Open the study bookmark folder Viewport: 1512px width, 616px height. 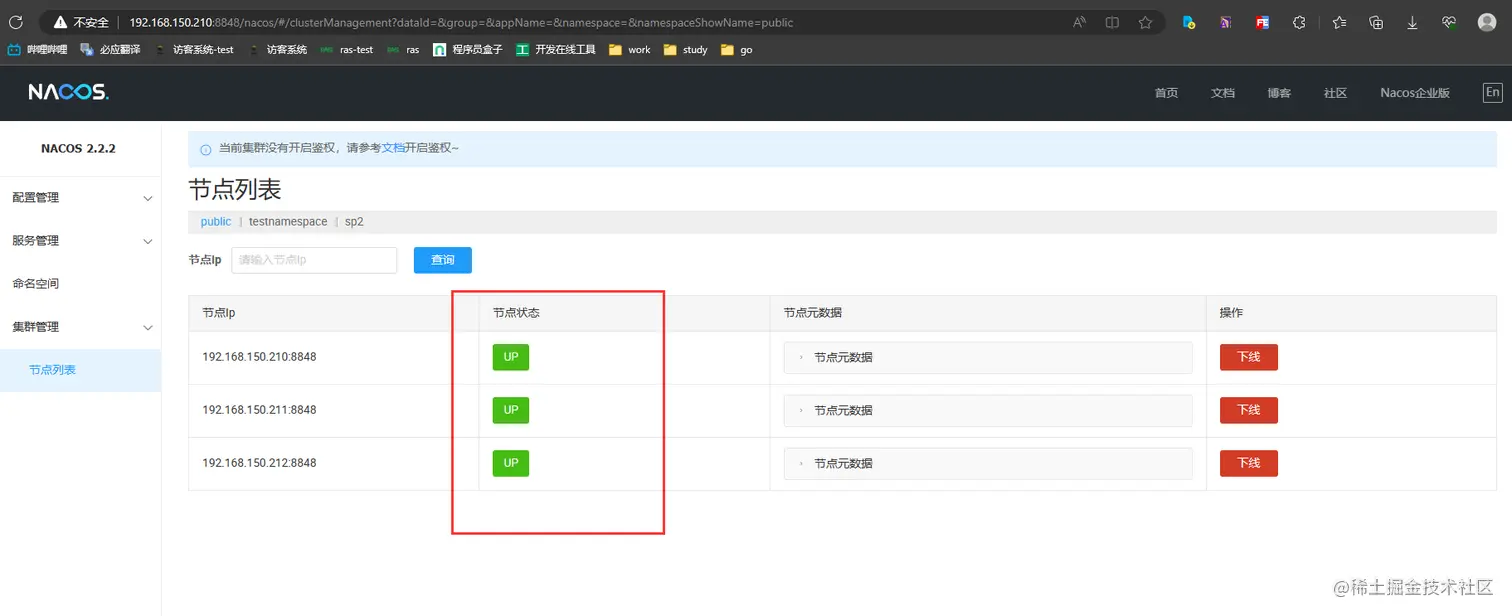(x=685, y=49)
